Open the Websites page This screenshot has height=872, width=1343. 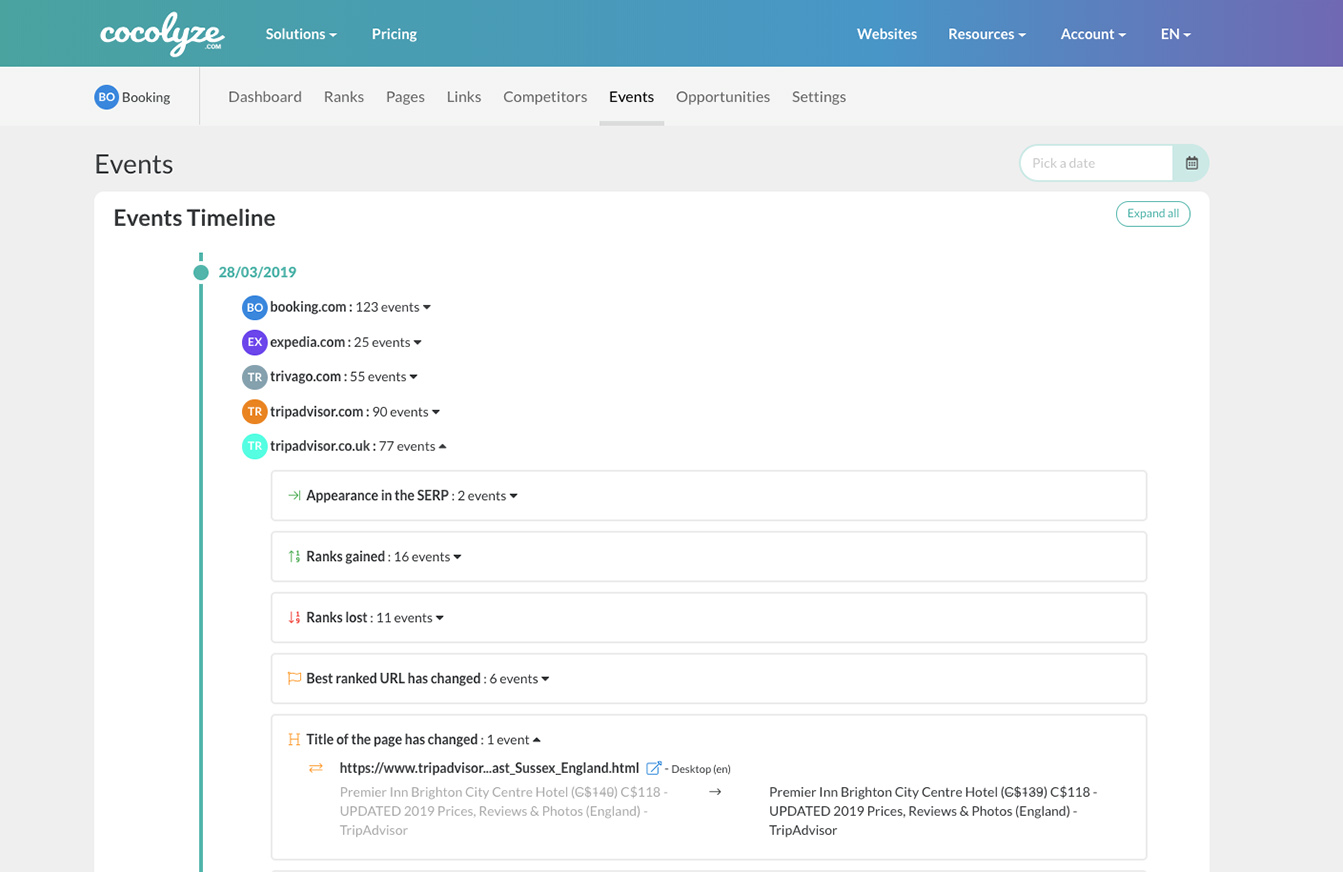(887, 34)
